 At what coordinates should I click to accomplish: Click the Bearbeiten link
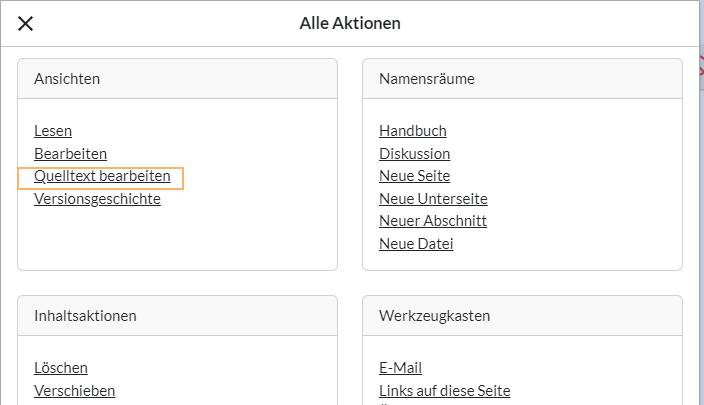click(x=70, y=154)
